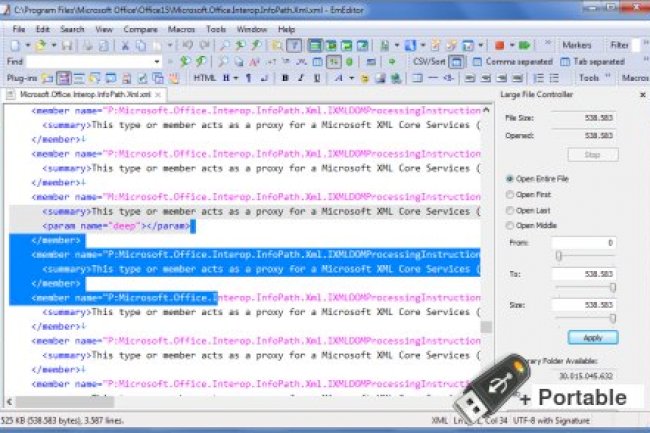This screenshot has width=650, height=433.
Task: Click the red Record macro icon
Action: (x=499, y=46)
